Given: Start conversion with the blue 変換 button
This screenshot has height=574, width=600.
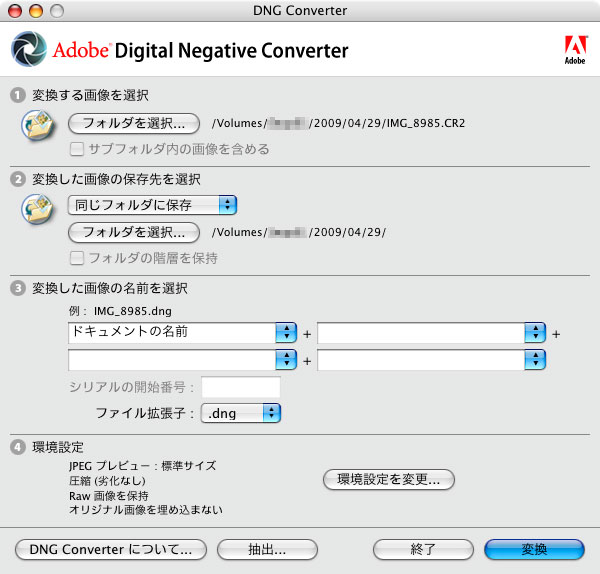Looking at the screenshot, I should 534,550.
